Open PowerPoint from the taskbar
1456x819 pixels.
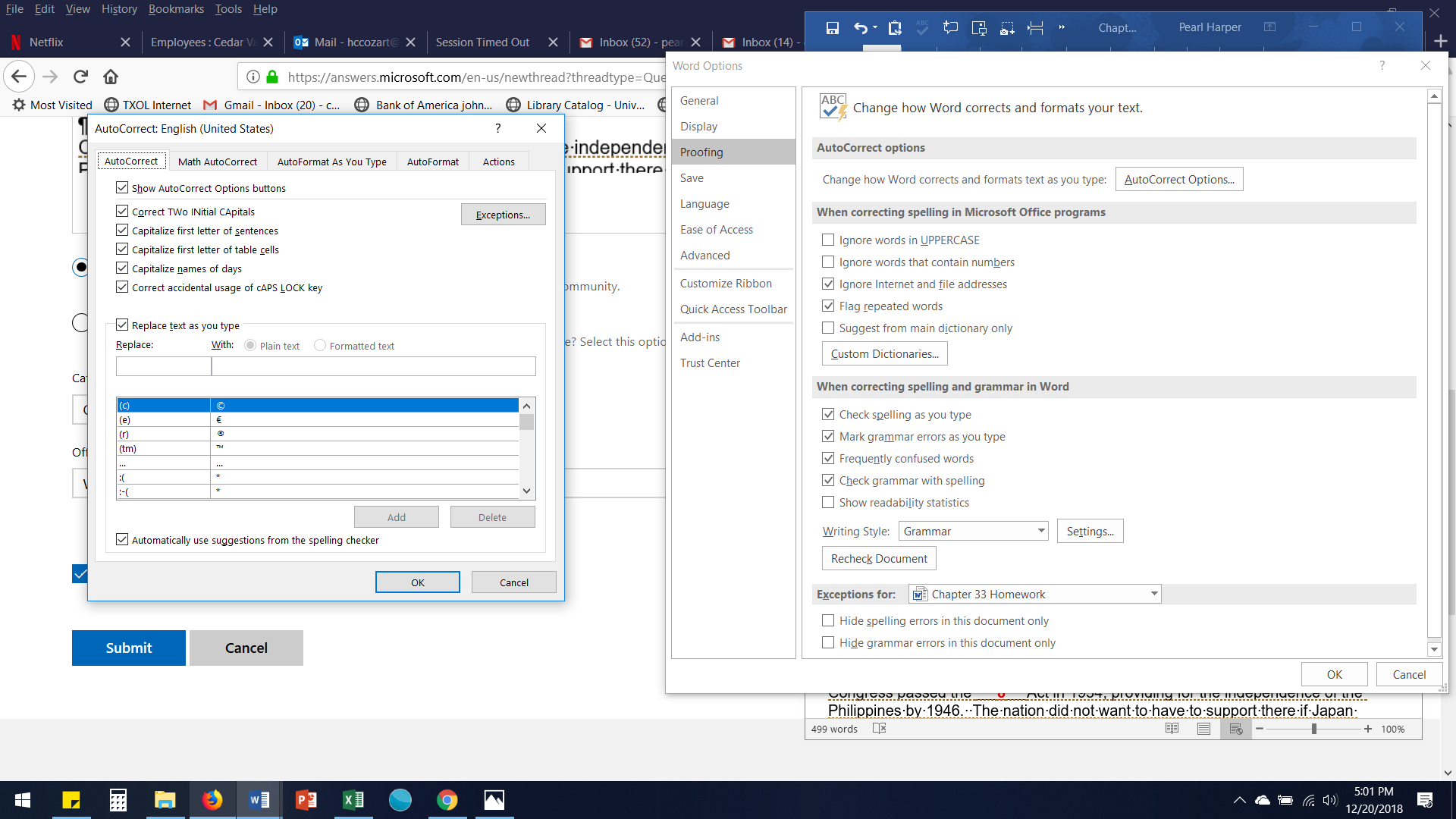coord(306,800)
